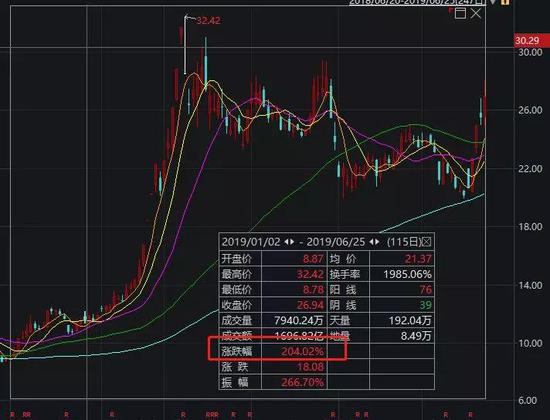Viewport: 550px width, 420px height.
Task: Select 最高价 value 32.42 in table
Action: (x=310, y=274)
